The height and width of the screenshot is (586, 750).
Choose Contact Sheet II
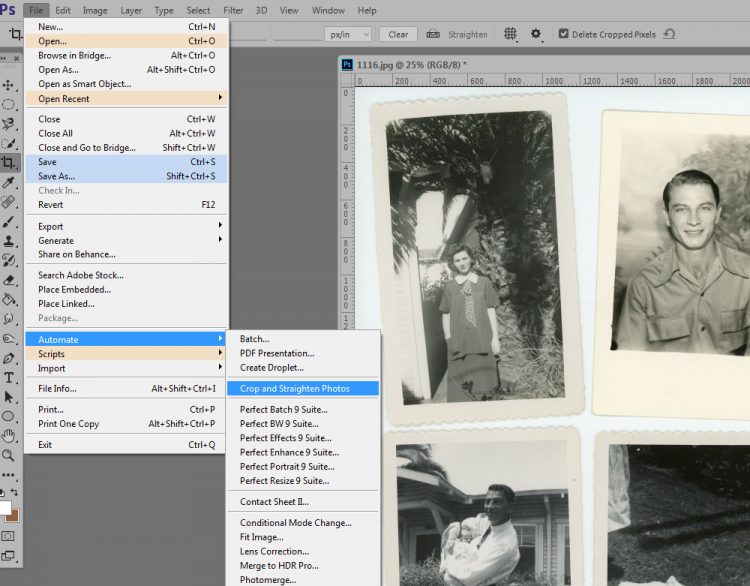pyautogui.click(x=303, y=502)
